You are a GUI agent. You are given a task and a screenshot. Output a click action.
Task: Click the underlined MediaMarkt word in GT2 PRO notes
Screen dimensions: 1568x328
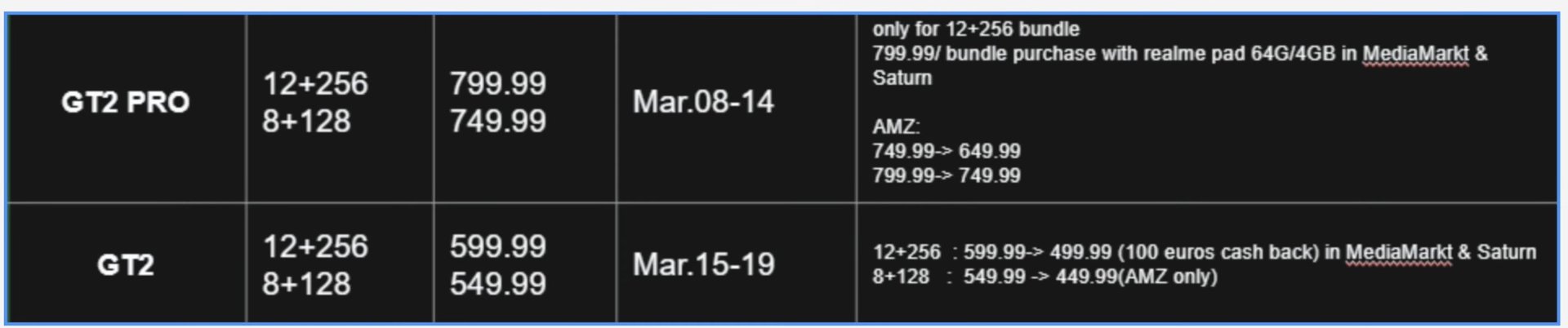[x=1415, y=54]
